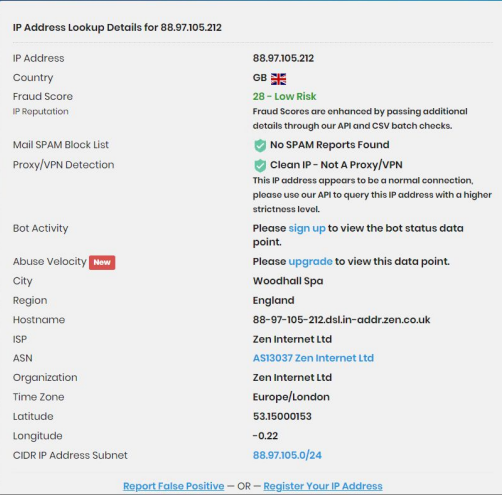Open the sign up link
502x495 pixels.
click(307, 228)
